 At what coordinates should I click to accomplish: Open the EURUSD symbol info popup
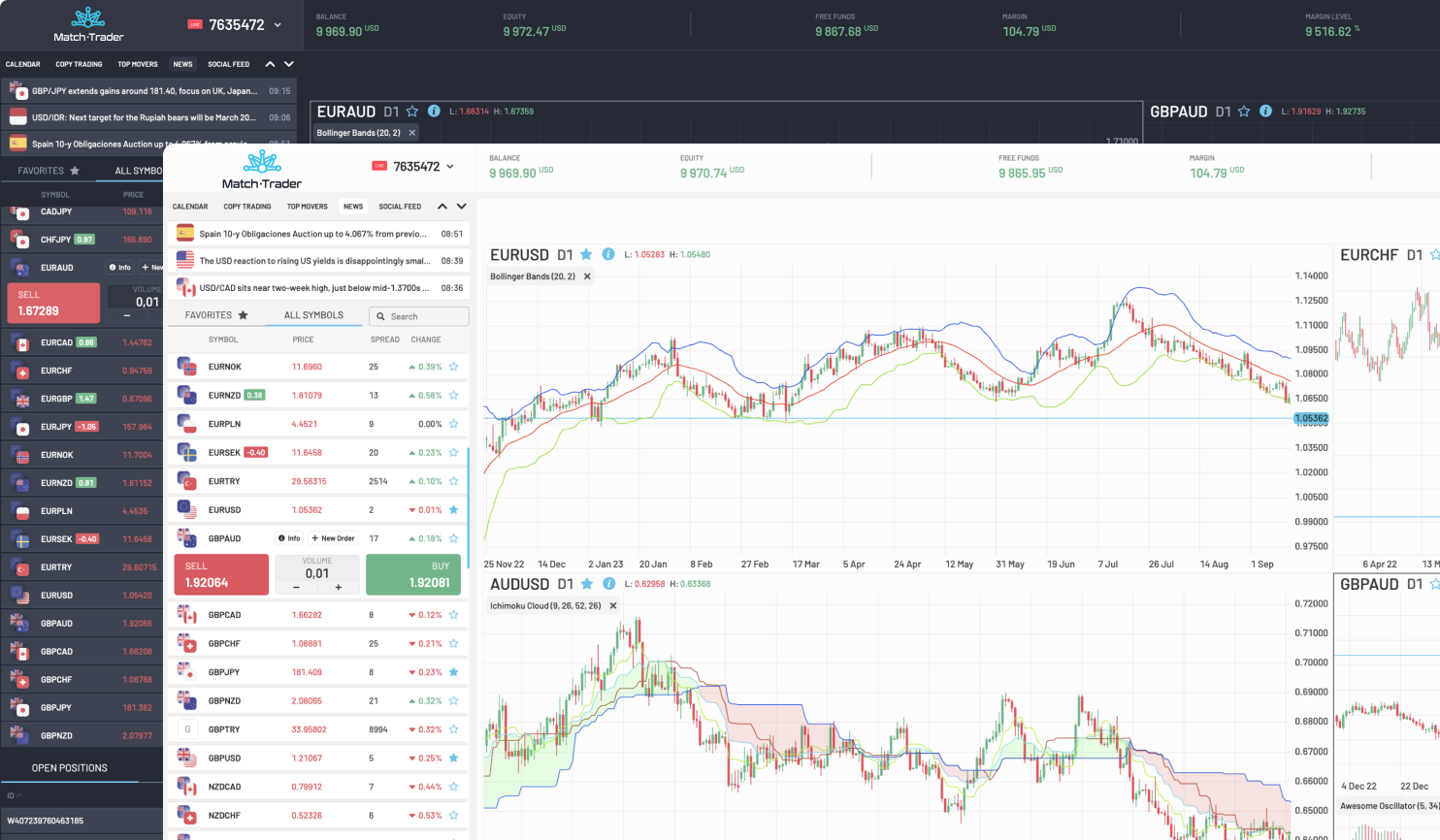(607, 254)
